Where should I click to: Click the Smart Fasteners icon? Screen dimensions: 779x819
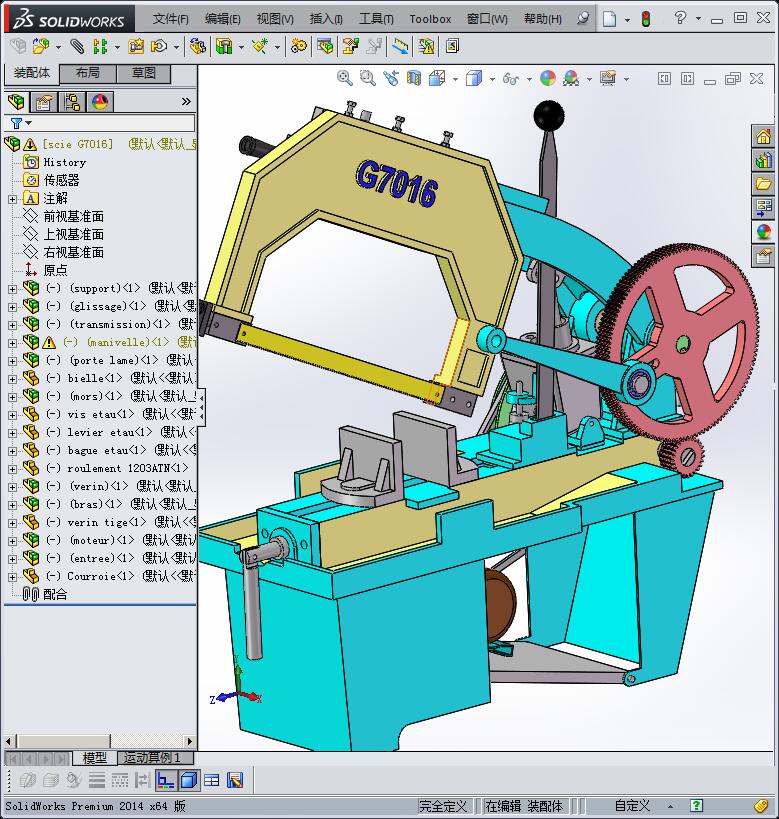(136, 46)
